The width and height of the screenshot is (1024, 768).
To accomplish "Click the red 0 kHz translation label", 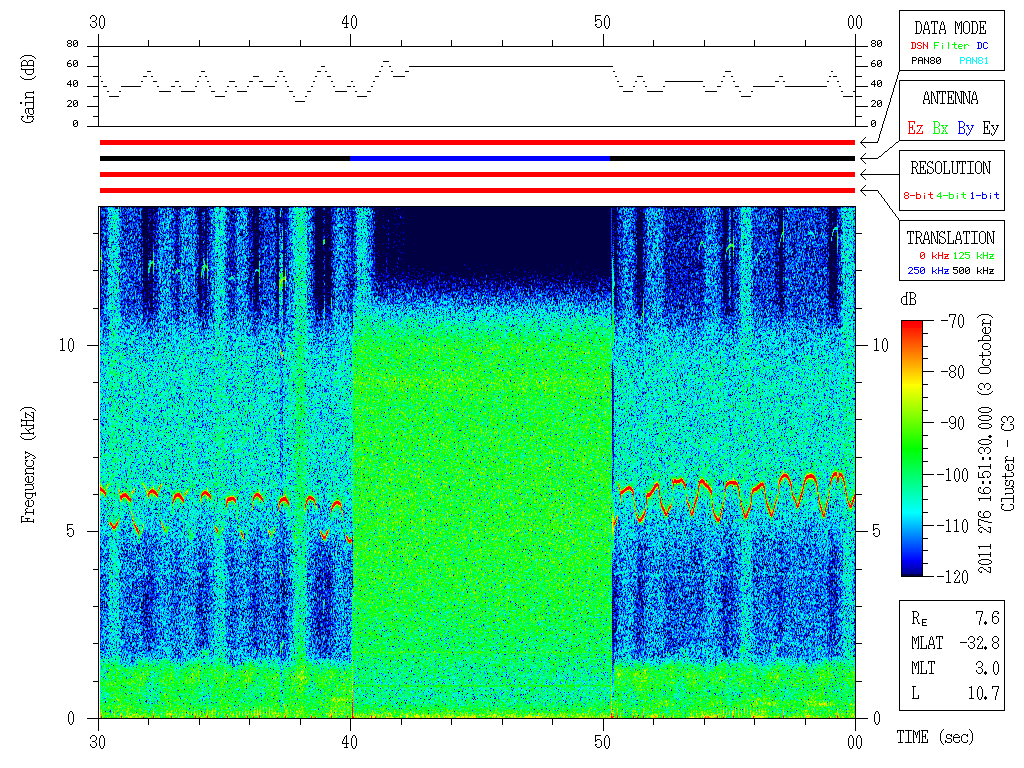I will coord(933,256).
